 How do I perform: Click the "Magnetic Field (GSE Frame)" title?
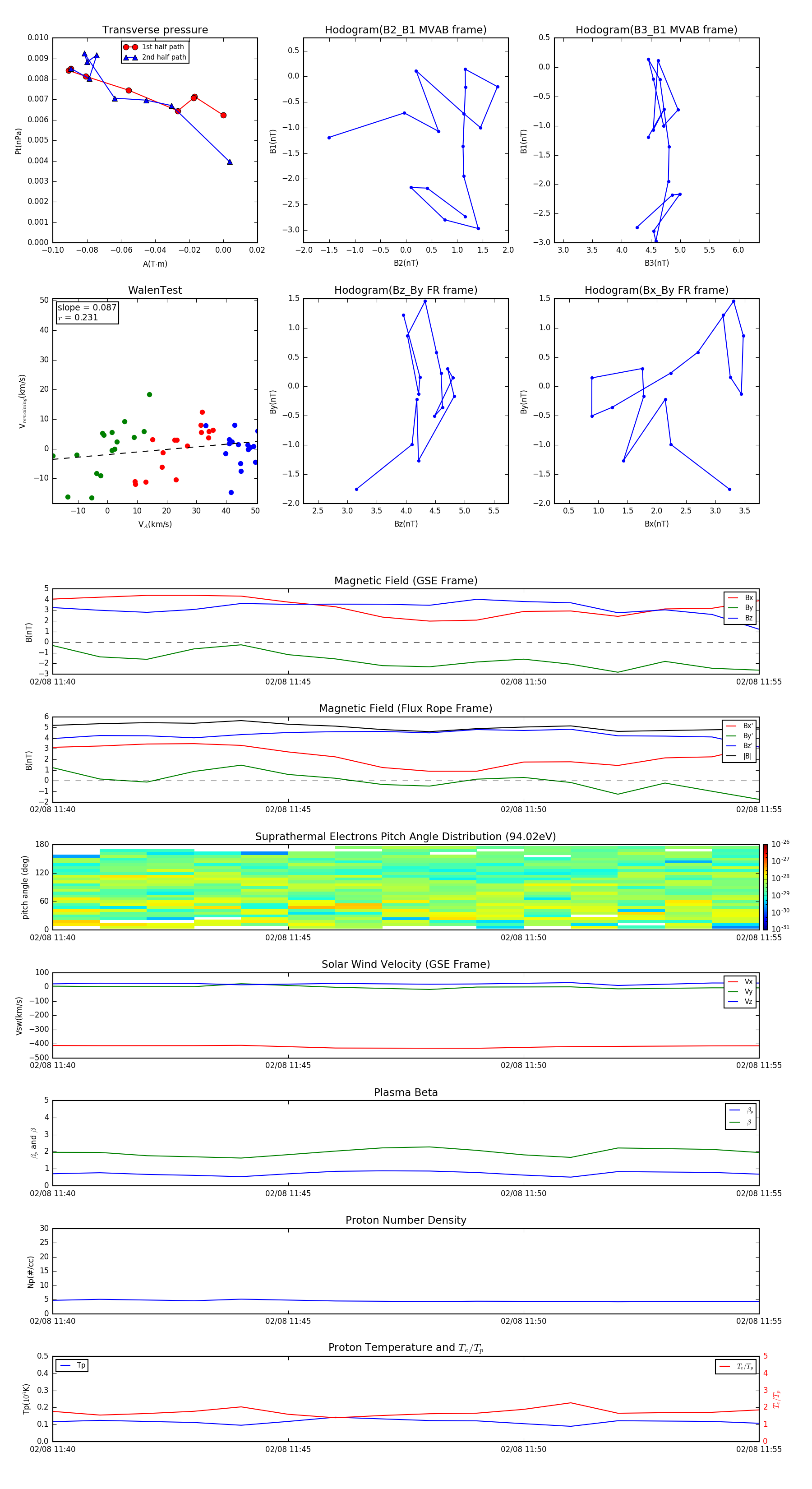tap(406, 581)
